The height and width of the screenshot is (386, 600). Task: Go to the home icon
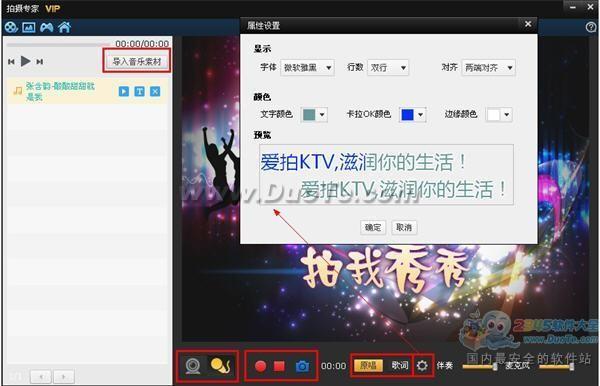64,27
